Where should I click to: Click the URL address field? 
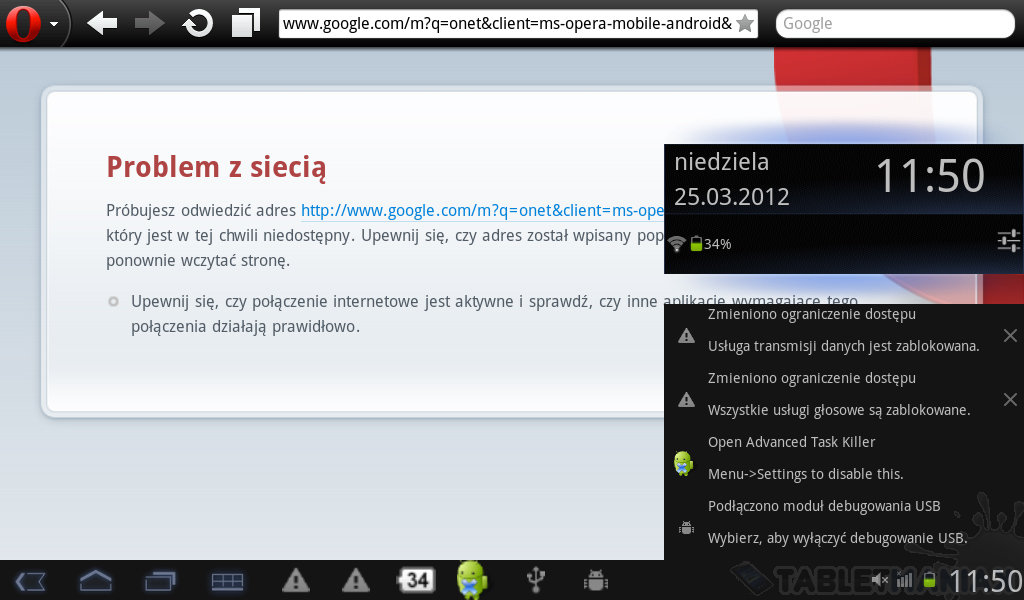point(507,24)
